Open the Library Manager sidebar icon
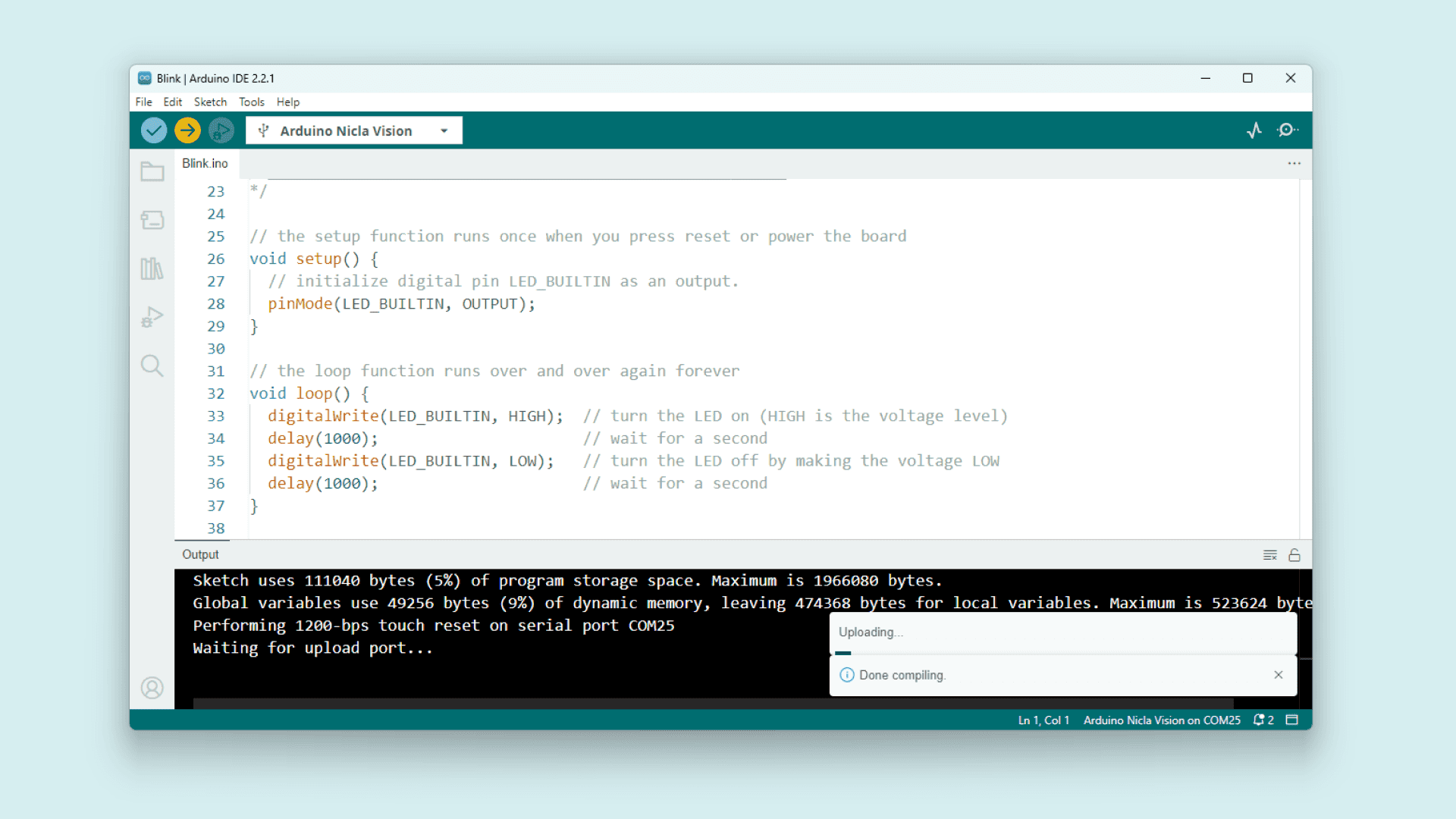Image resolution: width=1456 pixels, height=819 pixels. click(x=152, y=268)
